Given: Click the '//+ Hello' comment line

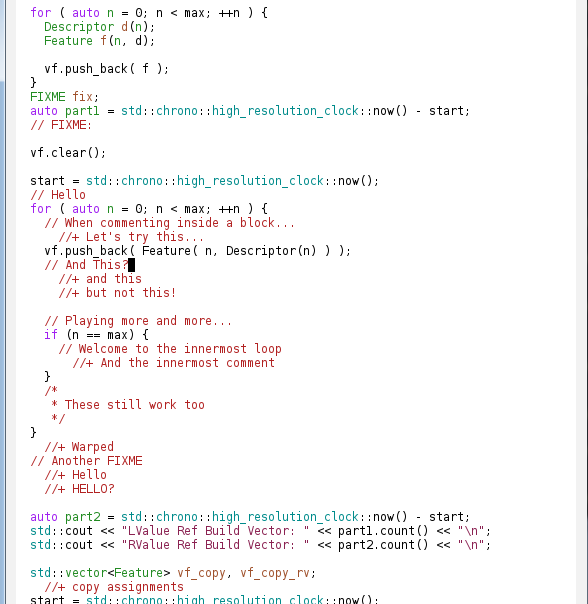Looking at the screenshot, I should 76,475.
